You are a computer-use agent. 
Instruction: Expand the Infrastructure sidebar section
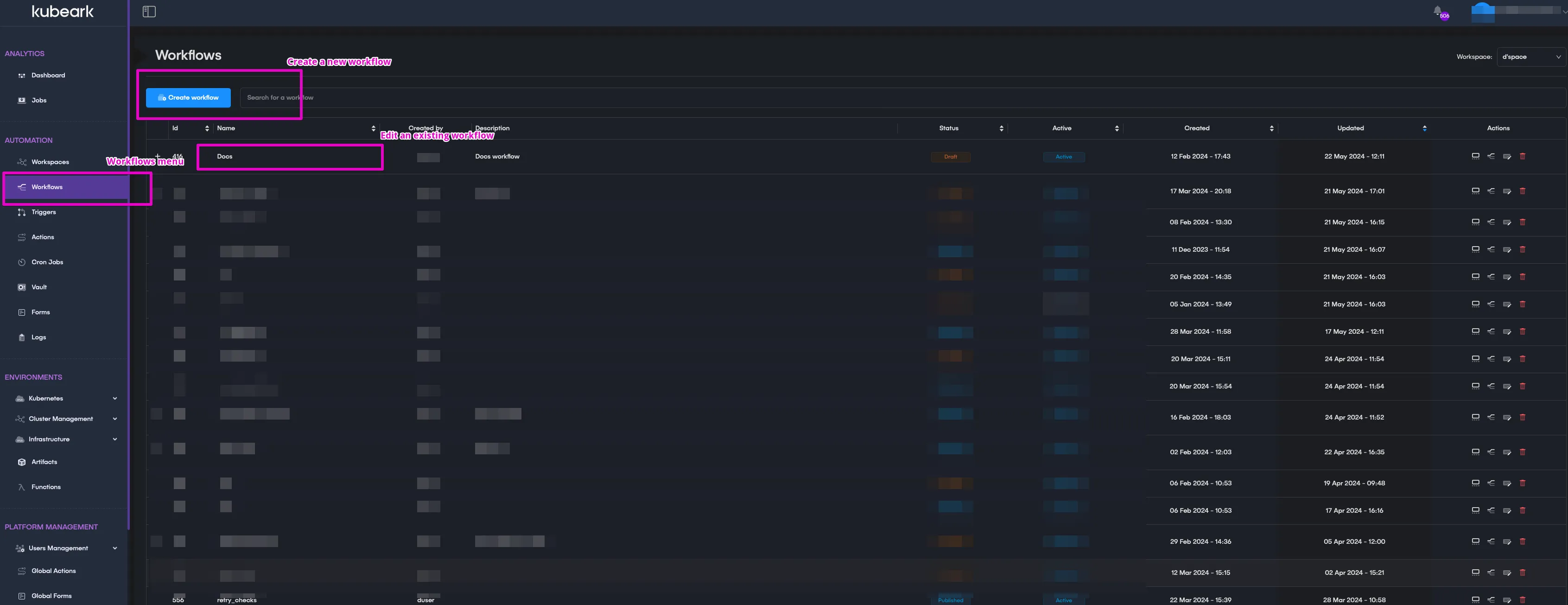(114, 439)
